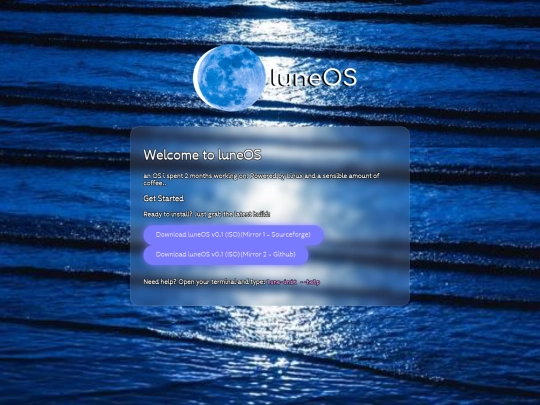Click the 'an OS i spent 2 months' description

click(x=261, y=179)
